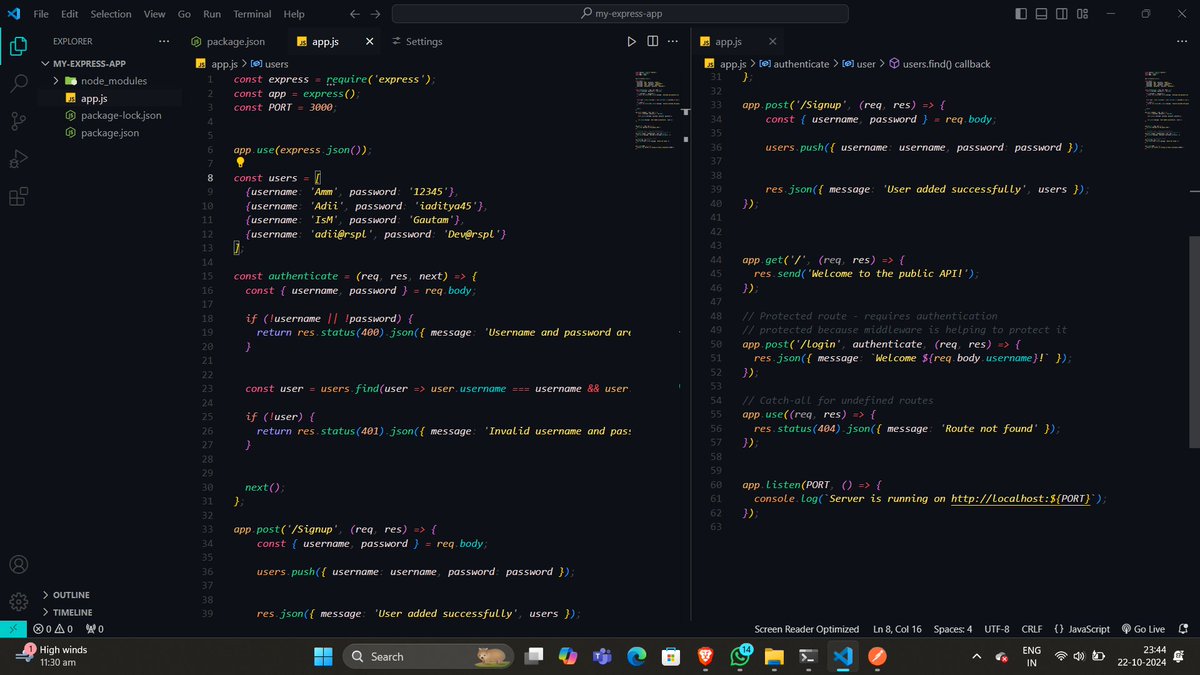Open WhatsApp from the taskbar
This screenshot has height=675, width=1200.
[x=740, y=656]
